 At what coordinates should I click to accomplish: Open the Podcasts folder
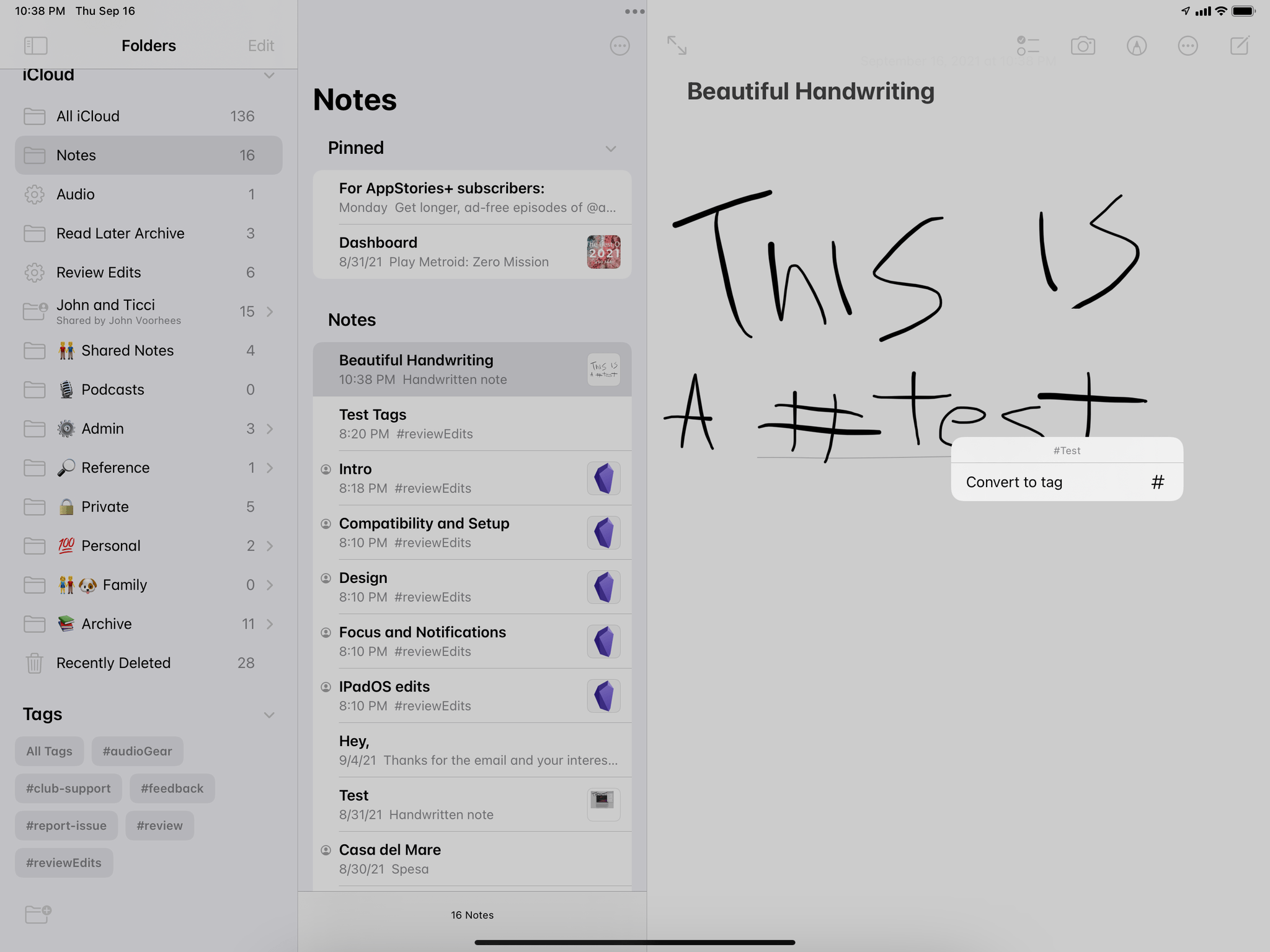coord(149,389)
